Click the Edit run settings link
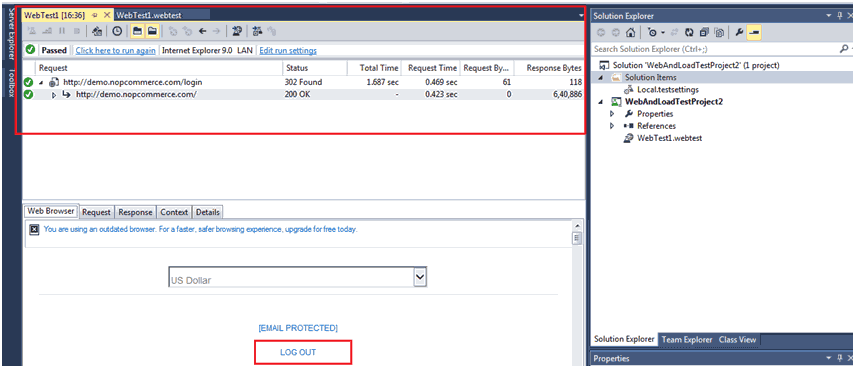The width and height of the screenshot is (855, 368). pyautogui.click(x=288, y=50)
